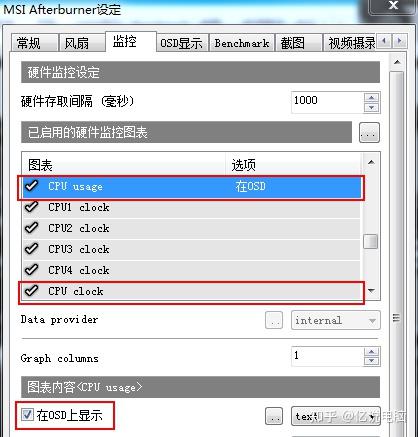
Task: Click graph list scroll down arrow
Action: point(371,291)
